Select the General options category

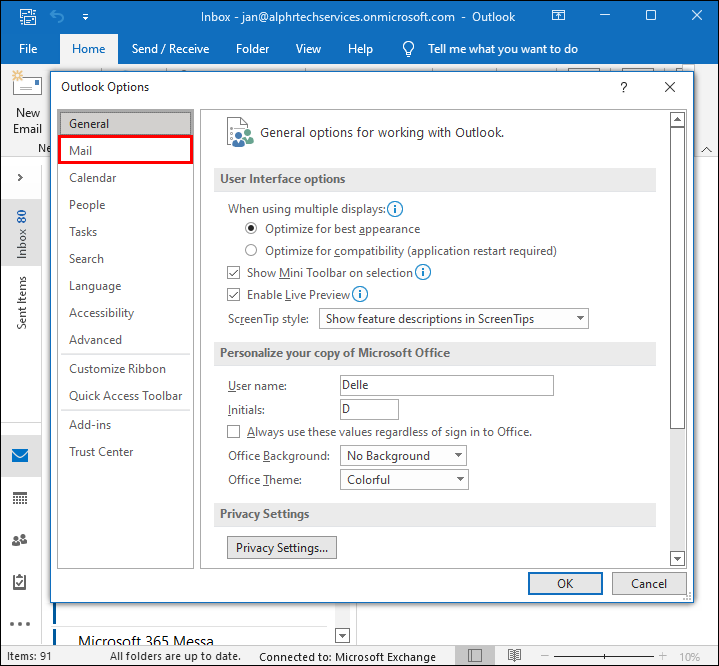125,123
